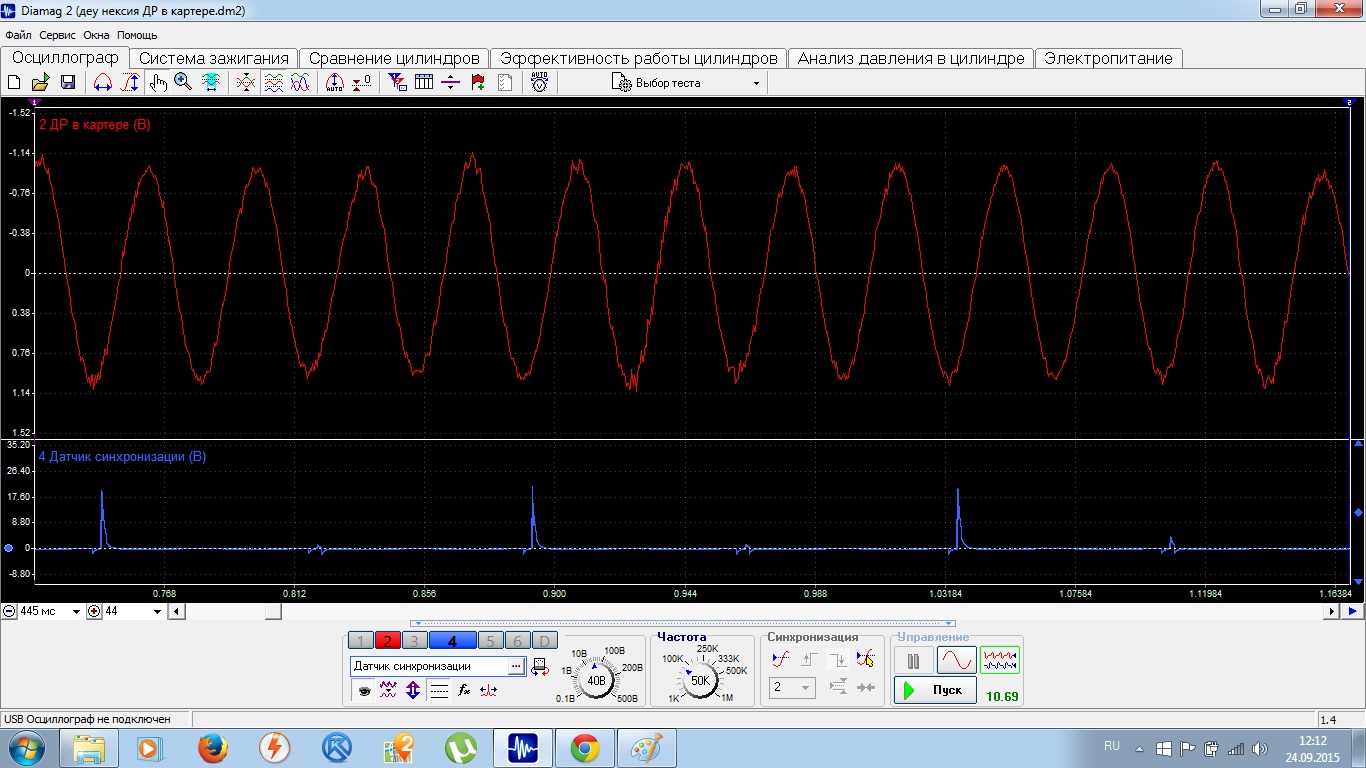Open the Сравнение цилиндров tab
This screenshot has width=1366, height=768.
click(395, 58)
